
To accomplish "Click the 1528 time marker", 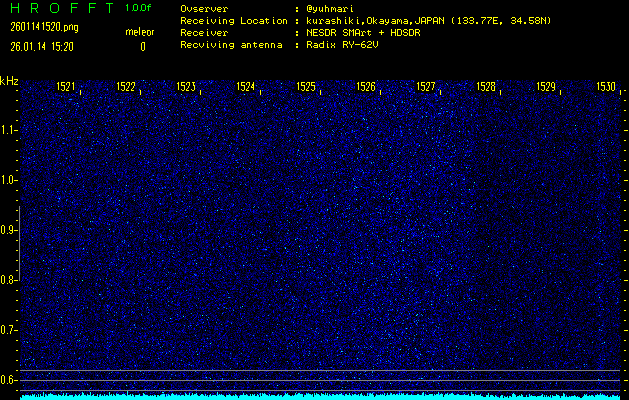I will (x=486, y=87).
